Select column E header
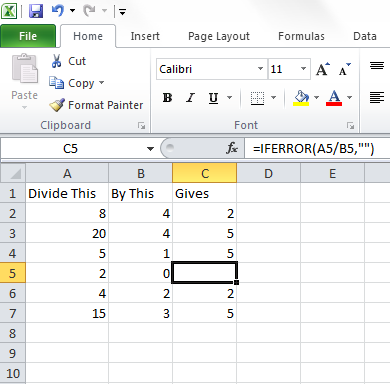 (x=332, y=173)
